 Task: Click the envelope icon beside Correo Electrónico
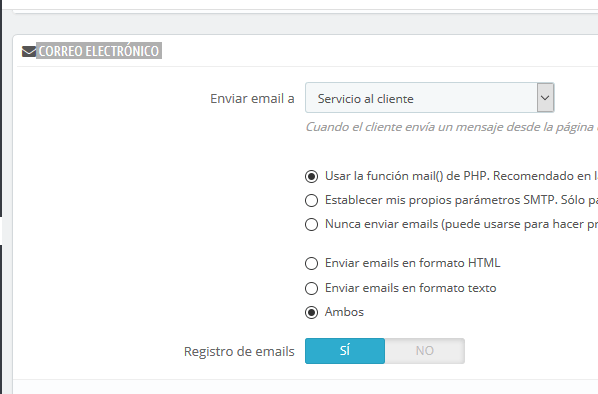[29, 51]
